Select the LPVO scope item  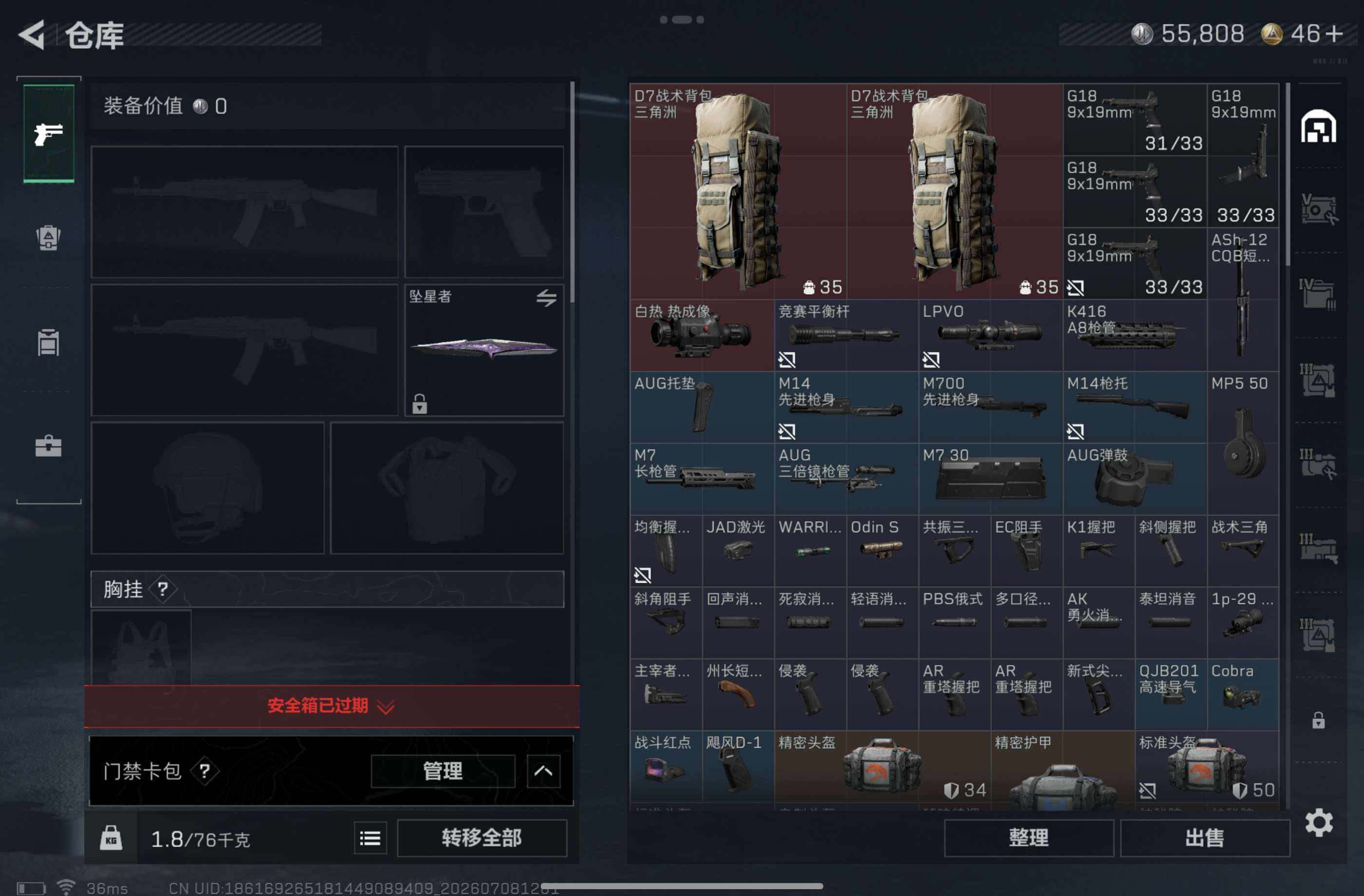pos(990,335)
